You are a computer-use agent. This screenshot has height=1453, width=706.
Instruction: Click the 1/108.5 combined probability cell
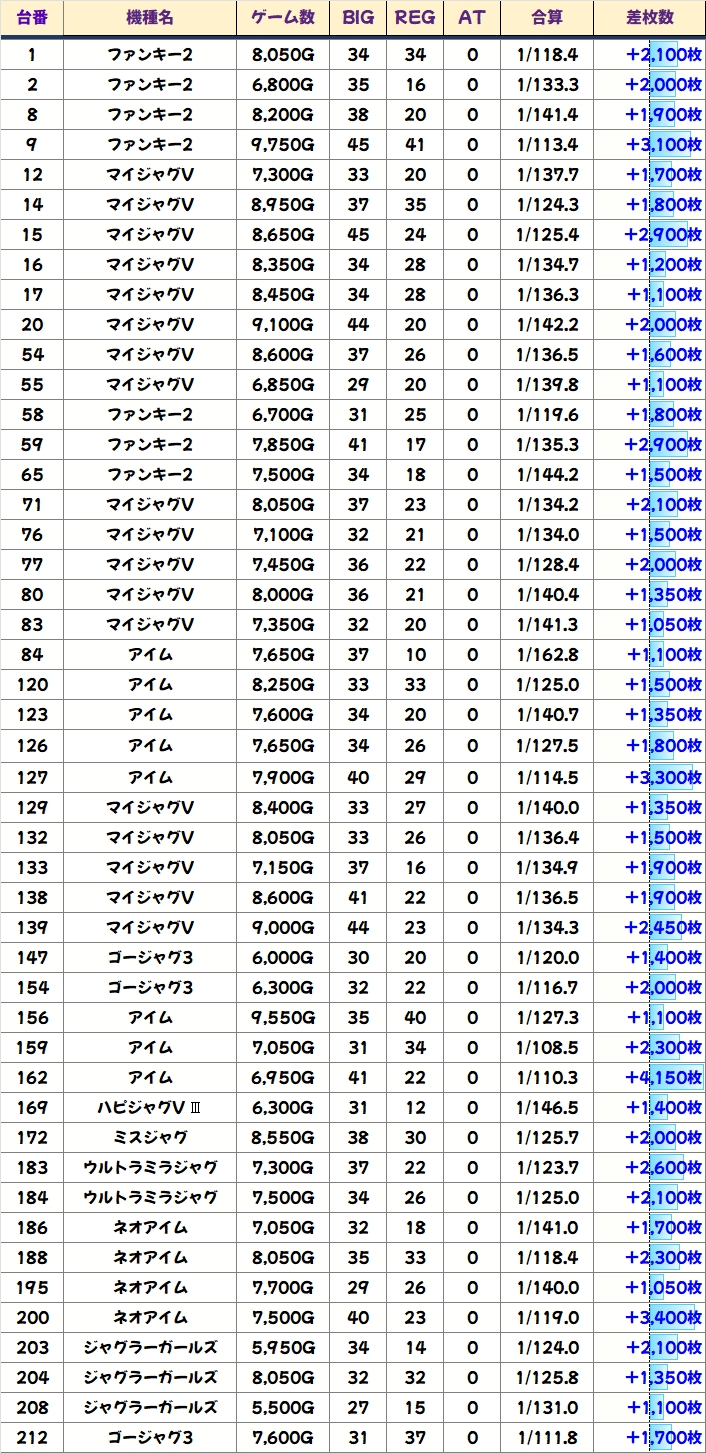(547, 1048)
